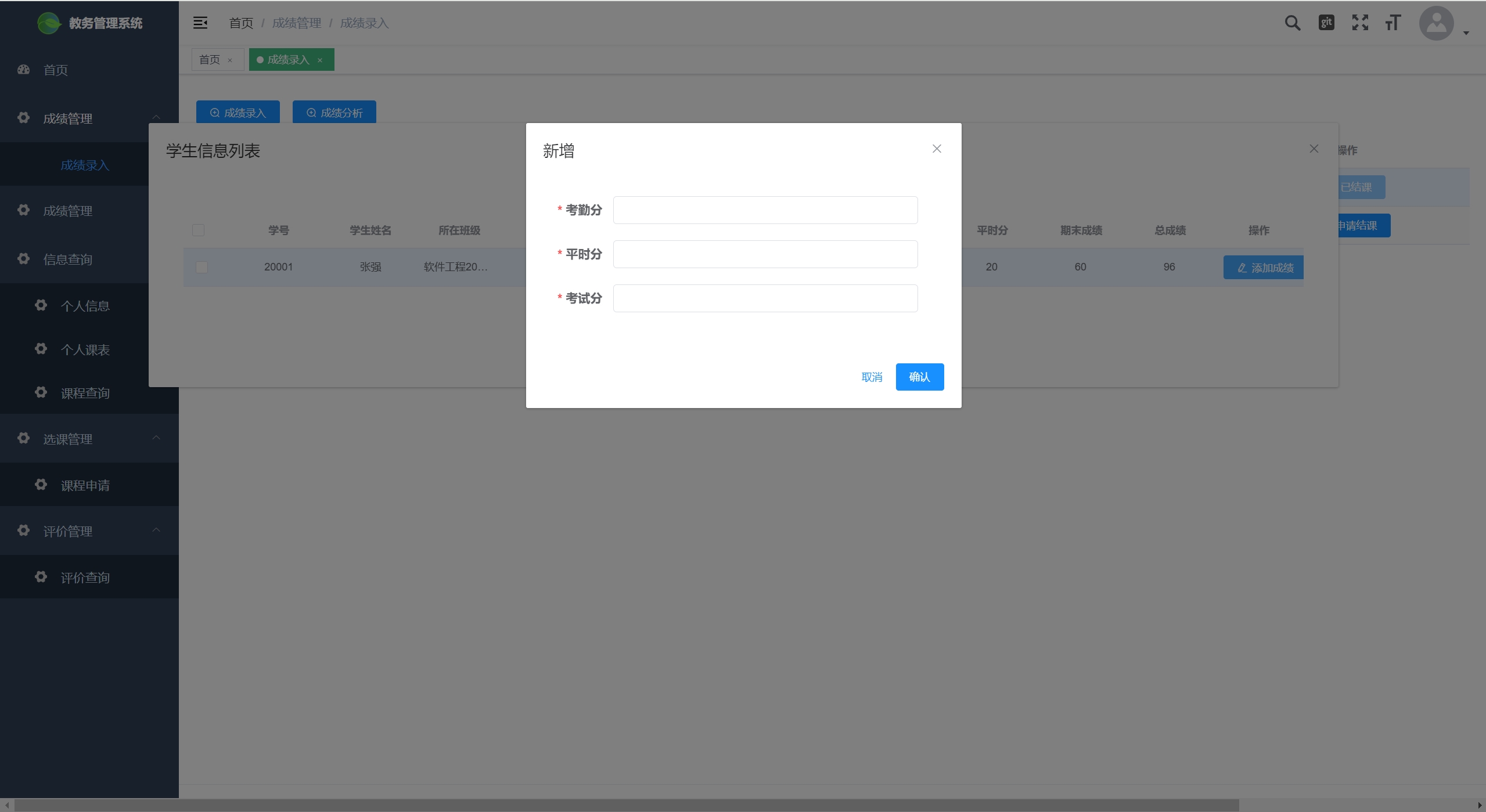Click the 取消 button

pyautogui.click(x=872, y=377)
